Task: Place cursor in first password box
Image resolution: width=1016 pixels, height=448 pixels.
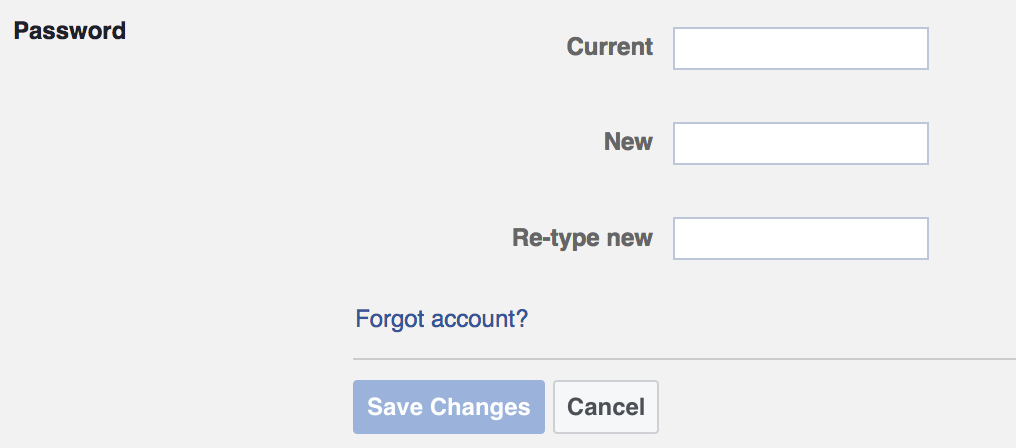Action: tap(800, 49)
